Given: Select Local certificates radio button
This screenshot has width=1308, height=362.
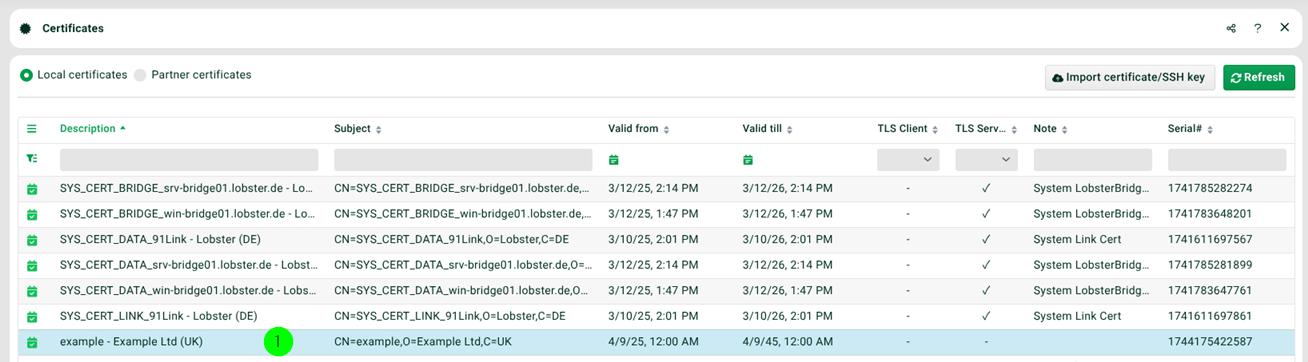Looking at the screenshot, I should coord(27,75).
